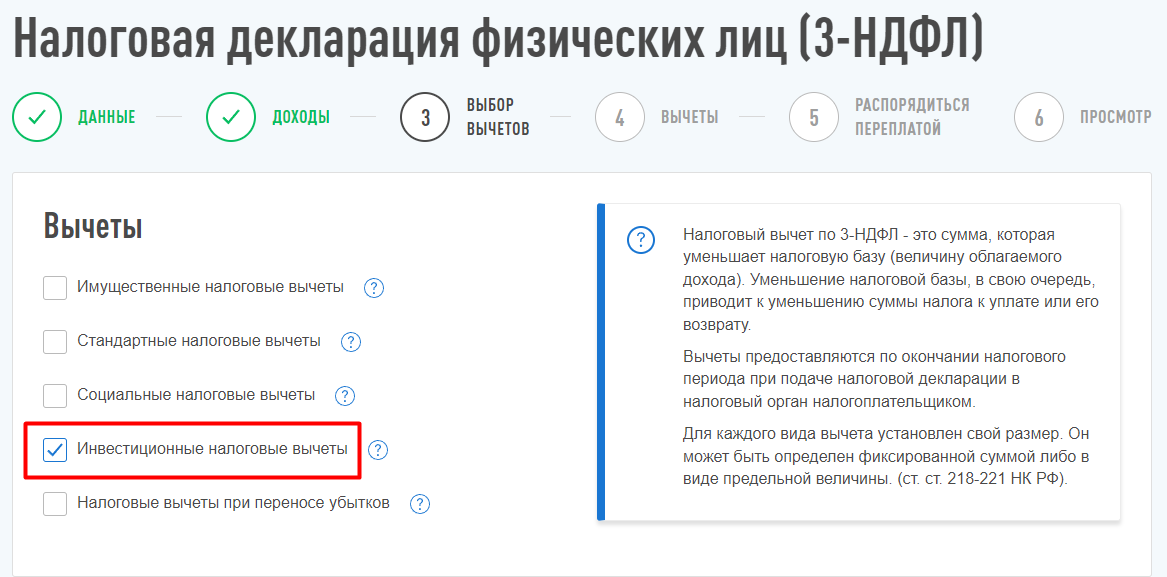Select current step 3 Выбор вычетов

coord(425,117)
